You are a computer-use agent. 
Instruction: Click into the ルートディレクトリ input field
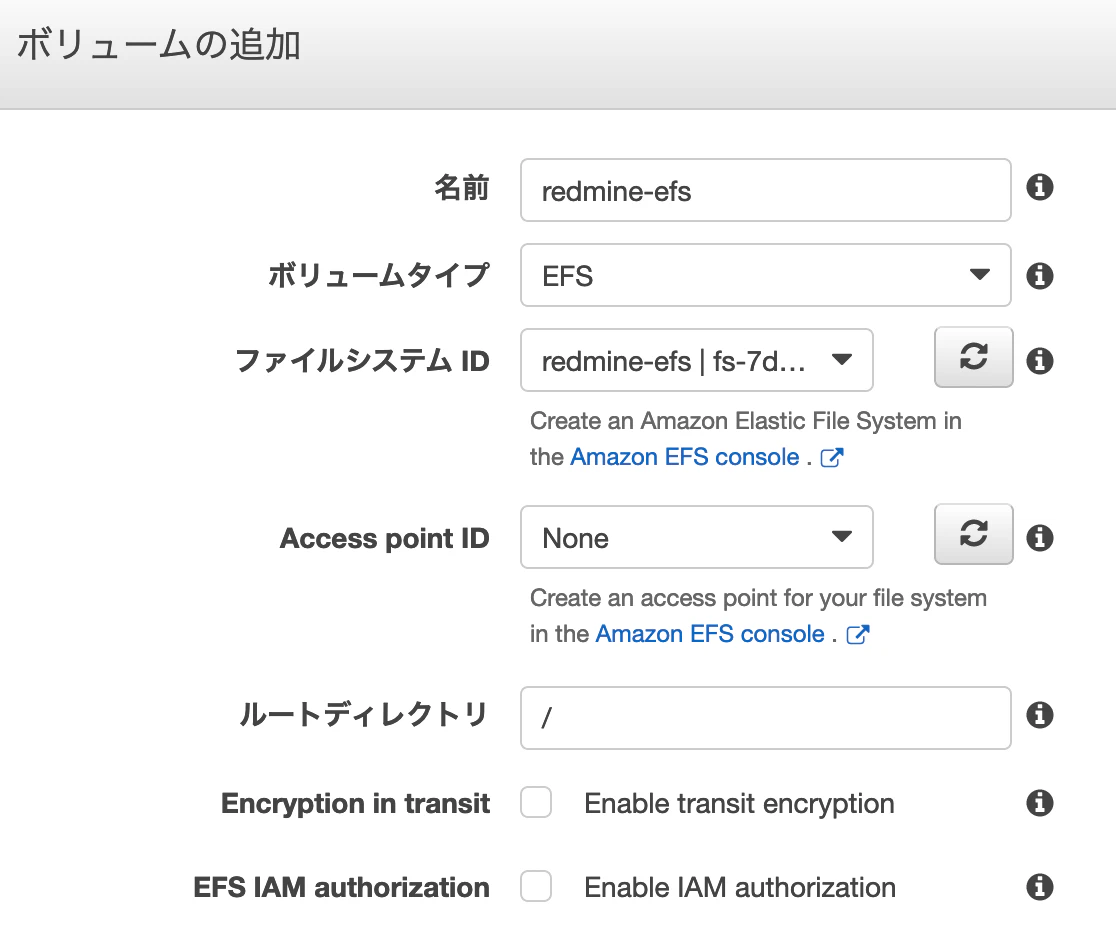[766, 718]
